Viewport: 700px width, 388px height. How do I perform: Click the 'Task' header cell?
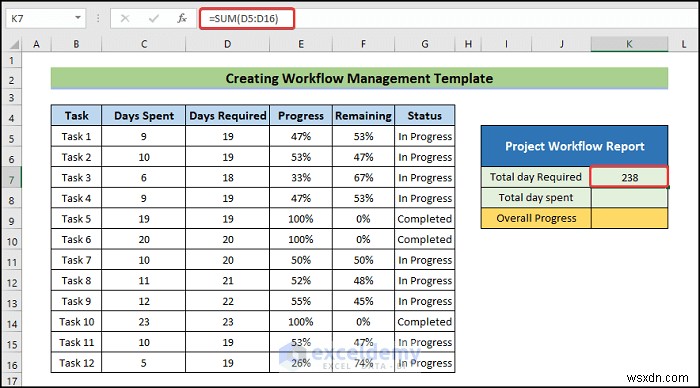tap(76, 116)
